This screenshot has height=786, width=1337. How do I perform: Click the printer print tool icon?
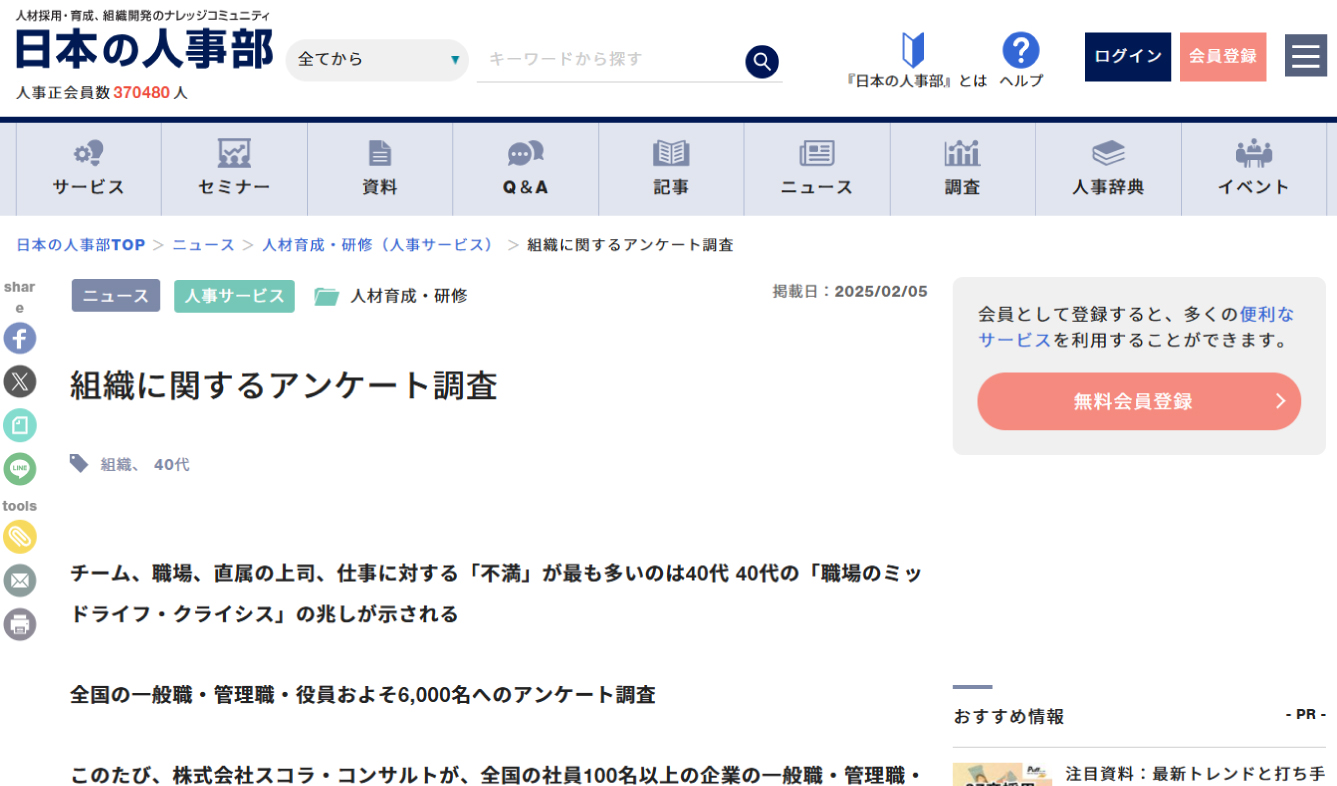[20, 625]
